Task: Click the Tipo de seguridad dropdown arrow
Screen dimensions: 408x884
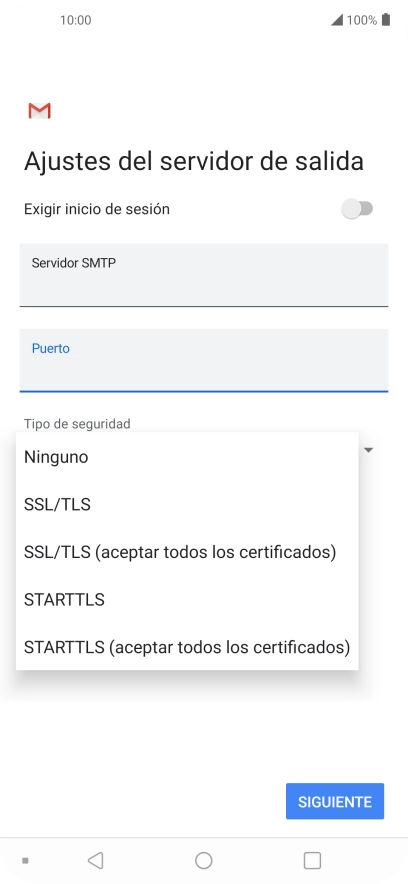Action: (369, 450)
